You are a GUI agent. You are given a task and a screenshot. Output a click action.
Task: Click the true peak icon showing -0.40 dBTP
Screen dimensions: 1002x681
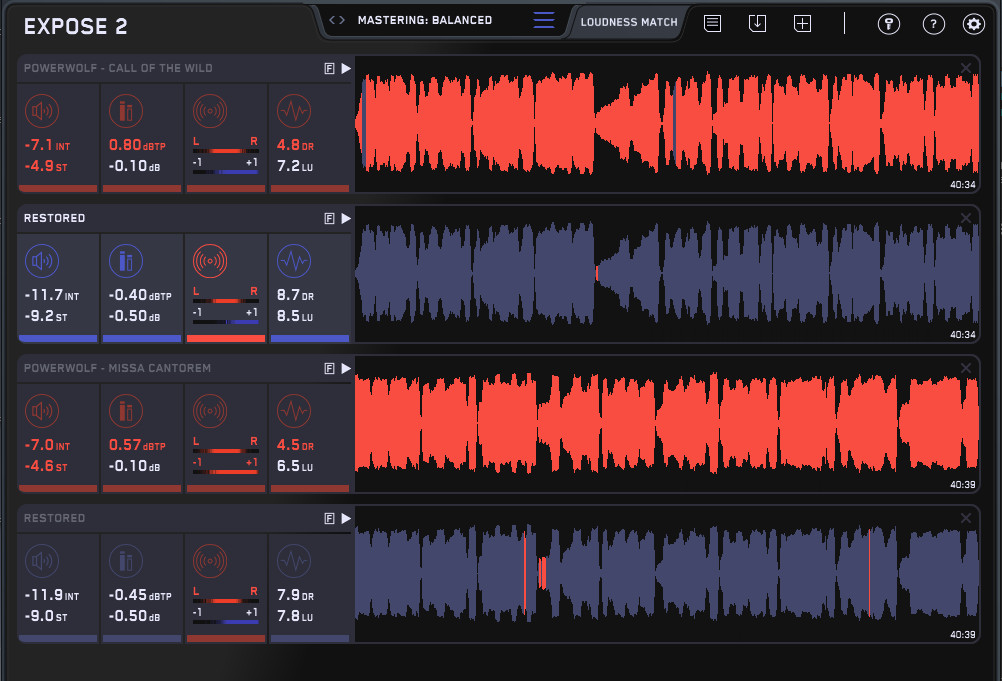(126, 261)
